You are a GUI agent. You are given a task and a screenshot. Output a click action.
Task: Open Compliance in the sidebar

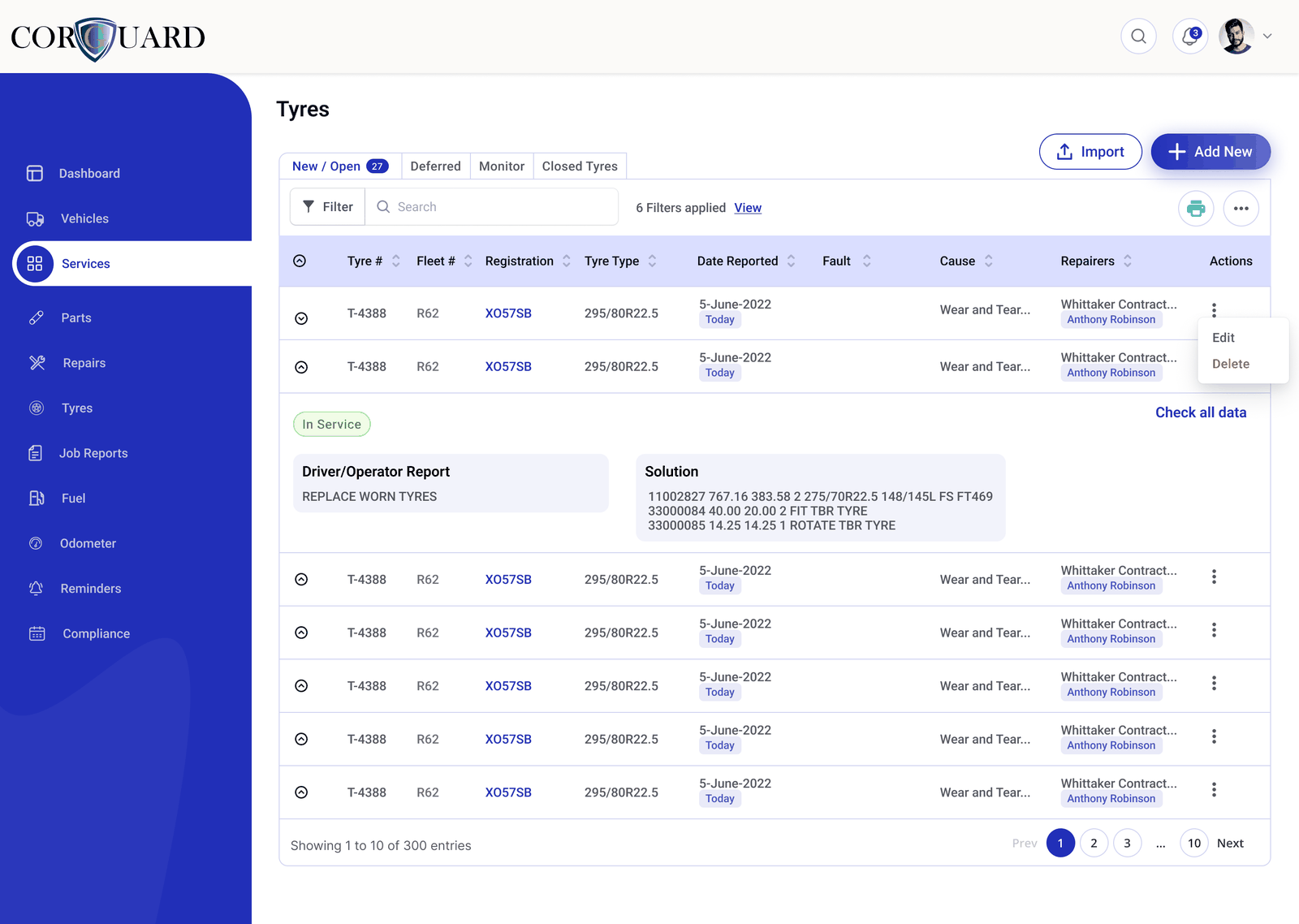tap(96, 633)
